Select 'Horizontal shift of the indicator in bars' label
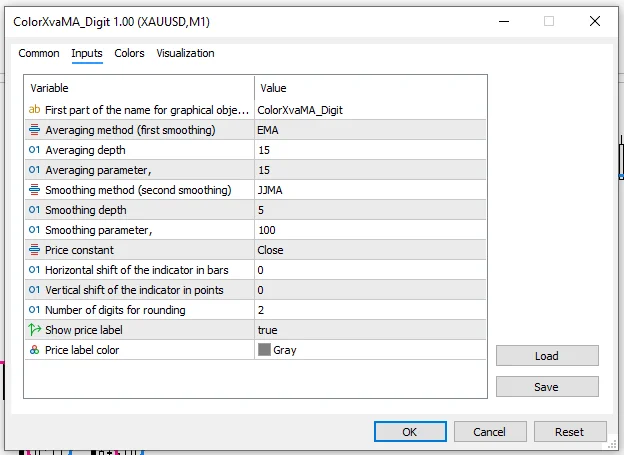The image size is (624, 455). point(136,270)
